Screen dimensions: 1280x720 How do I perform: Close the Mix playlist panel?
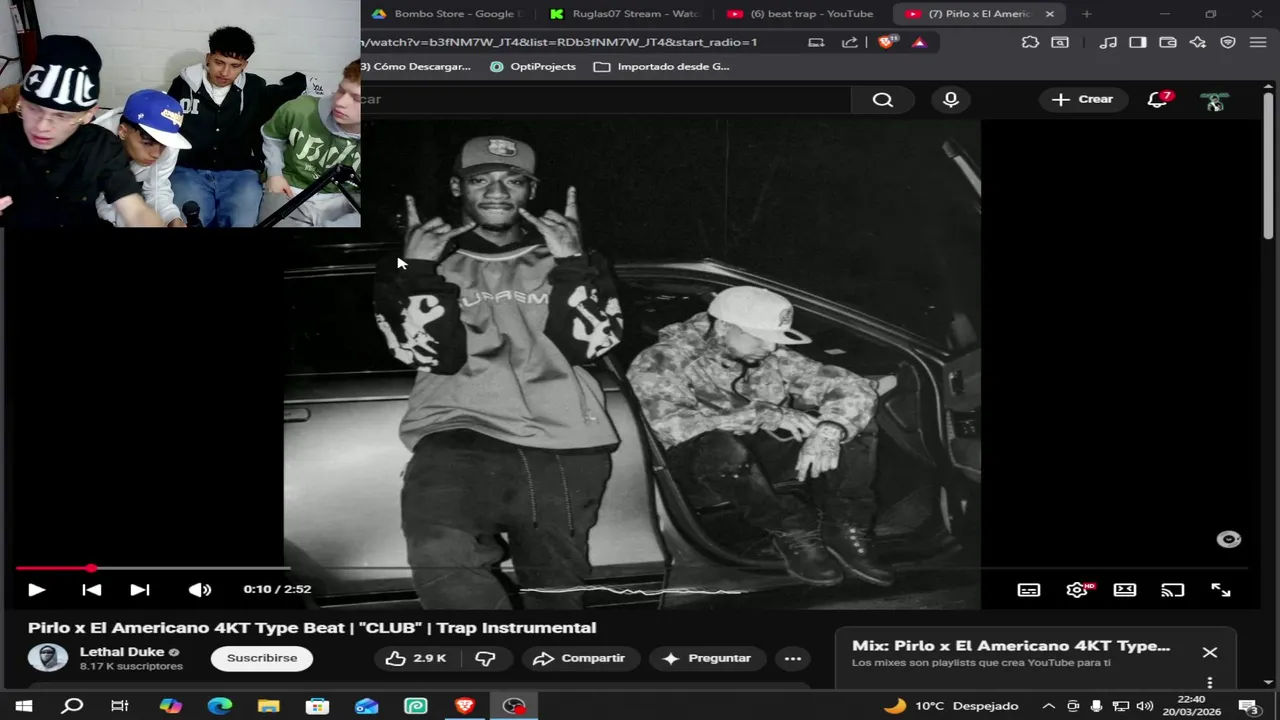pos(1210,652)
